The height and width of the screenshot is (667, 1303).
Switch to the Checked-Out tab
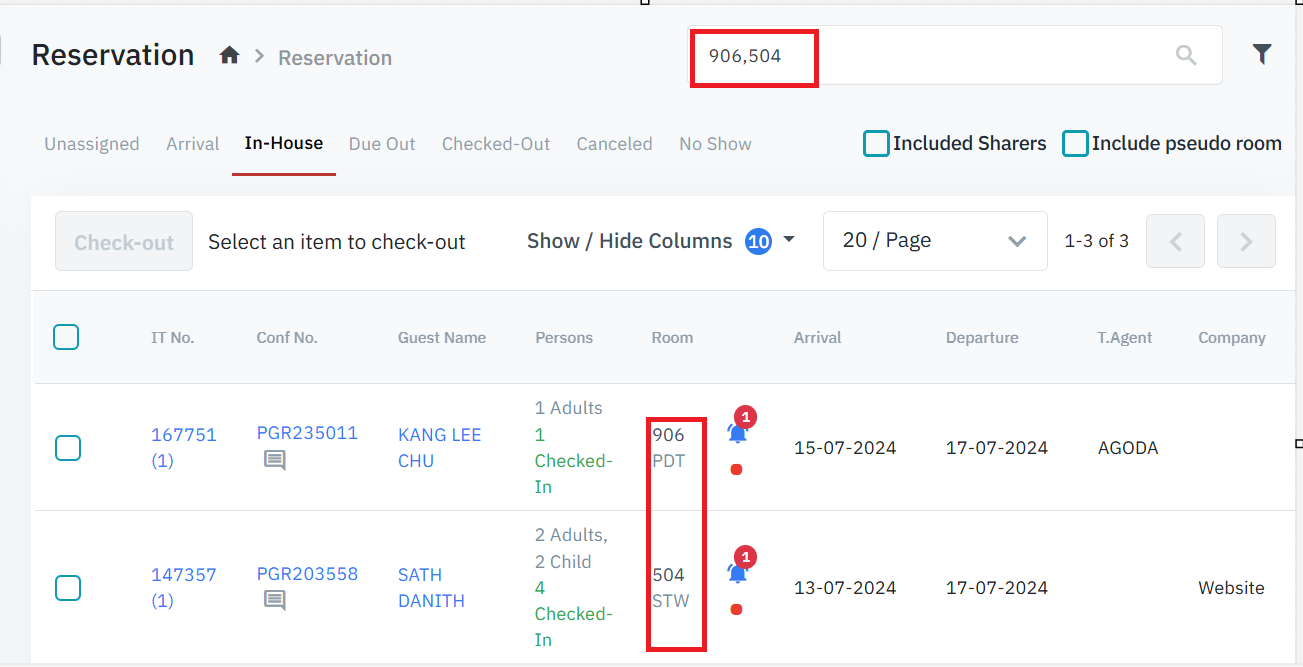[x=496, y=144]
